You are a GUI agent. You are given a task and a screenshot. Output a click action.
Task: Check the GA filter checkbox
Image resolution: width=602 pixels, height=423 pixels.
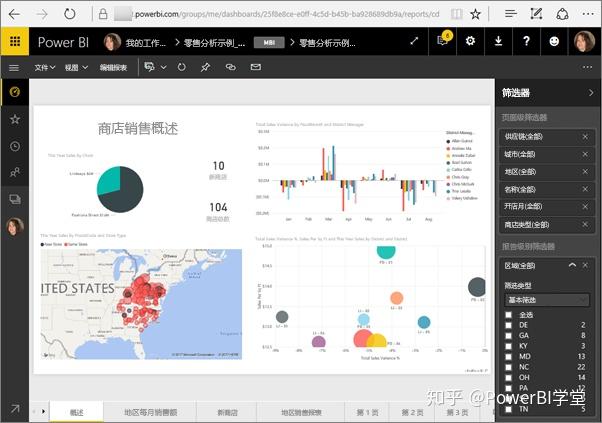coord(509,335)
